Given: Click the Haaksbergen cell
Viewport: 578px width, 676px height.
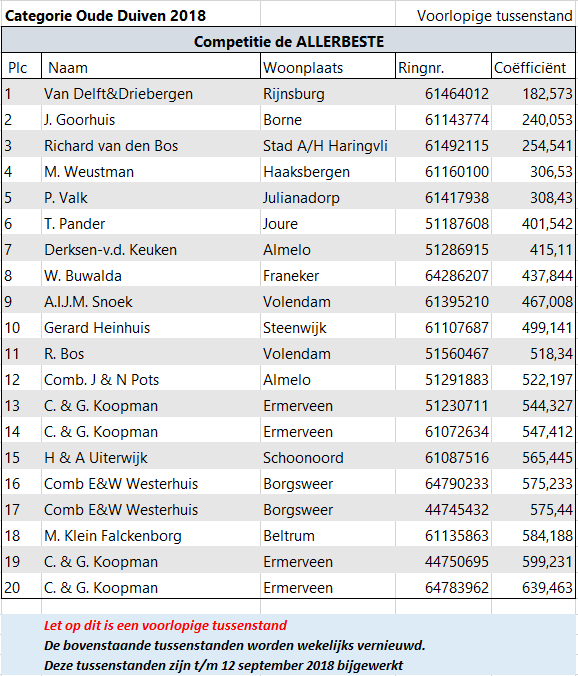Looking at the screenshot, I should point(328,172).
